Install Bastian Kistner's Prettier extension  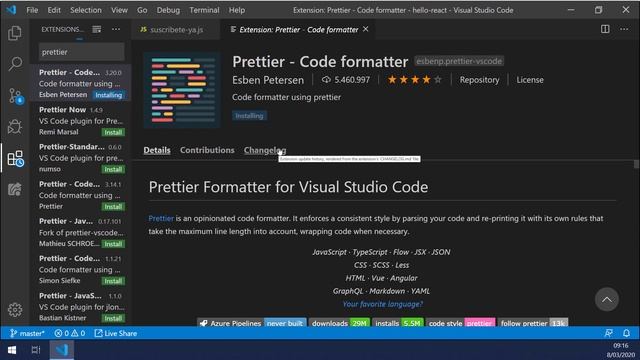coord(113,318)
